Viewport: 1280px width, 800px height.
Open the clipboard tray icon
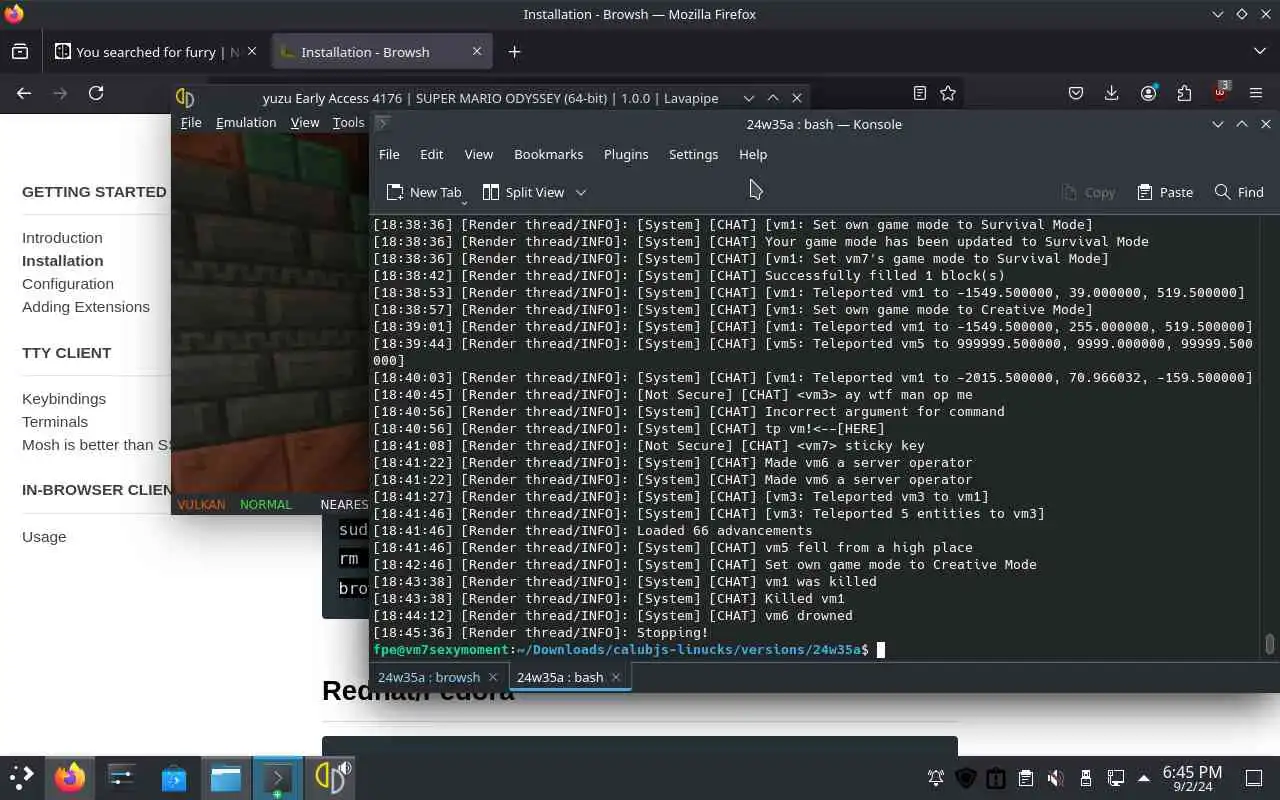click(x=1026, y=778)
